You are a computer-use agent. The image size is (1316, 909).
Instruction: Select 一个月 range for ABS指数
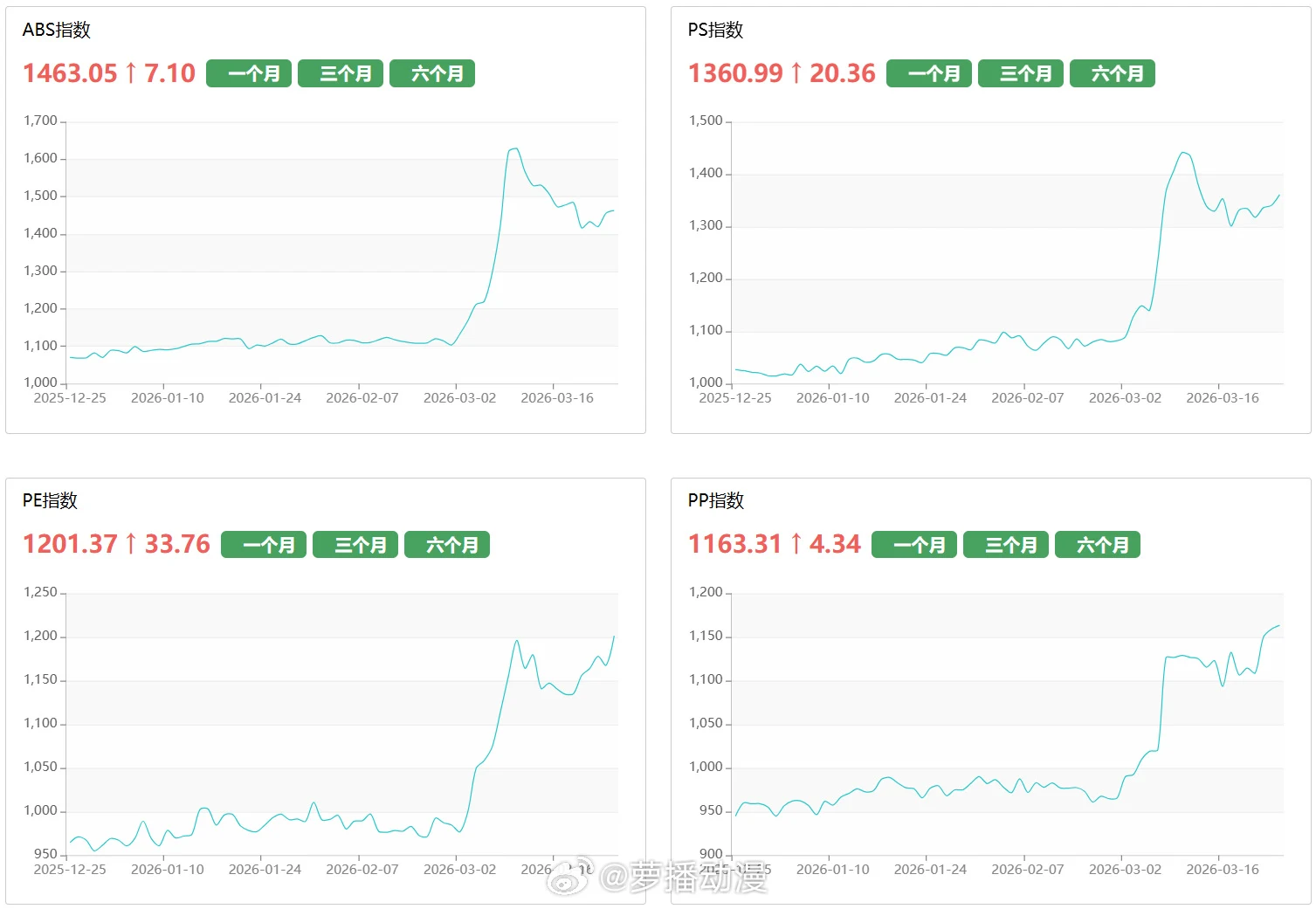coord(249,74)
